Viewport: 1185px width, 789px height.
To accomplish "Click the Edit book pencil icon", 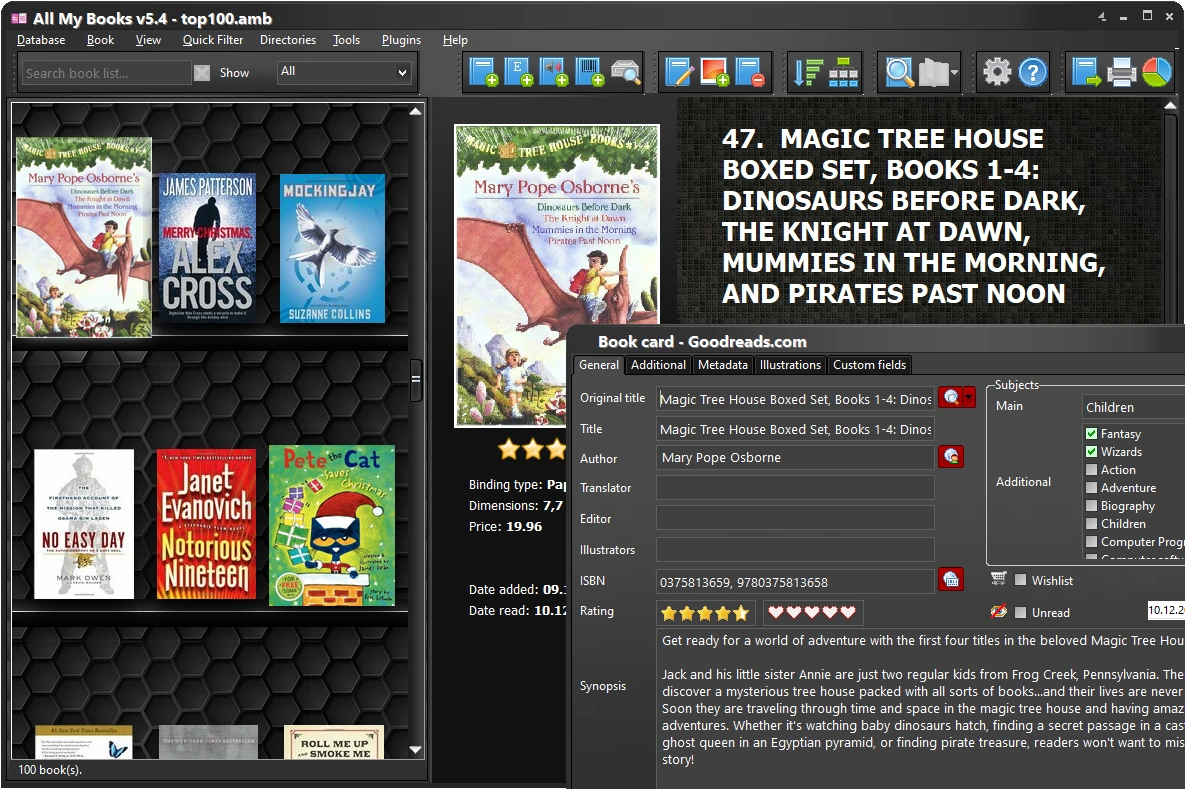I will pyautogui.click(x=679, y=73).
